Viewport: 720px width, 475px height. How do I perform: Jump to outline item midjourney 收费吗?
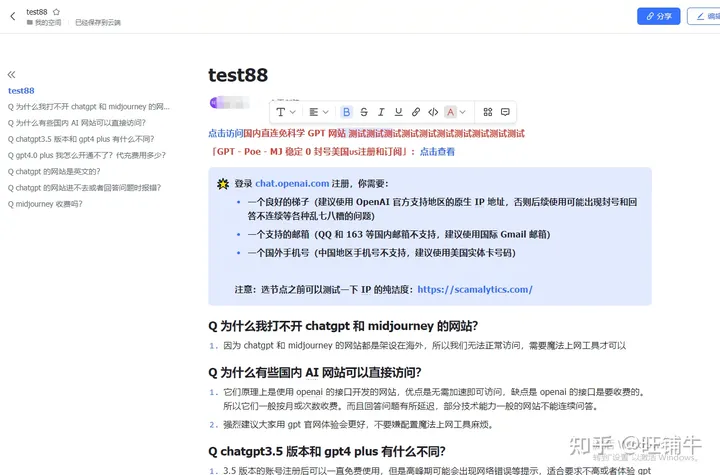click(x=45, y=204)
